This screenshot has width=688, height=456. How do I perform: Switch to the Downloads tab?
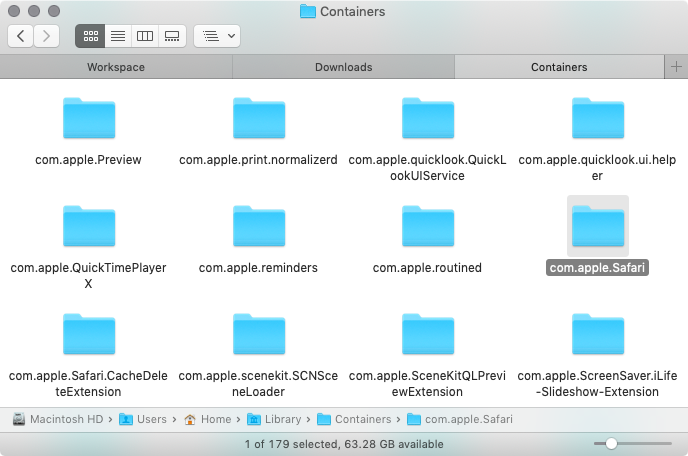click(343, 67)
